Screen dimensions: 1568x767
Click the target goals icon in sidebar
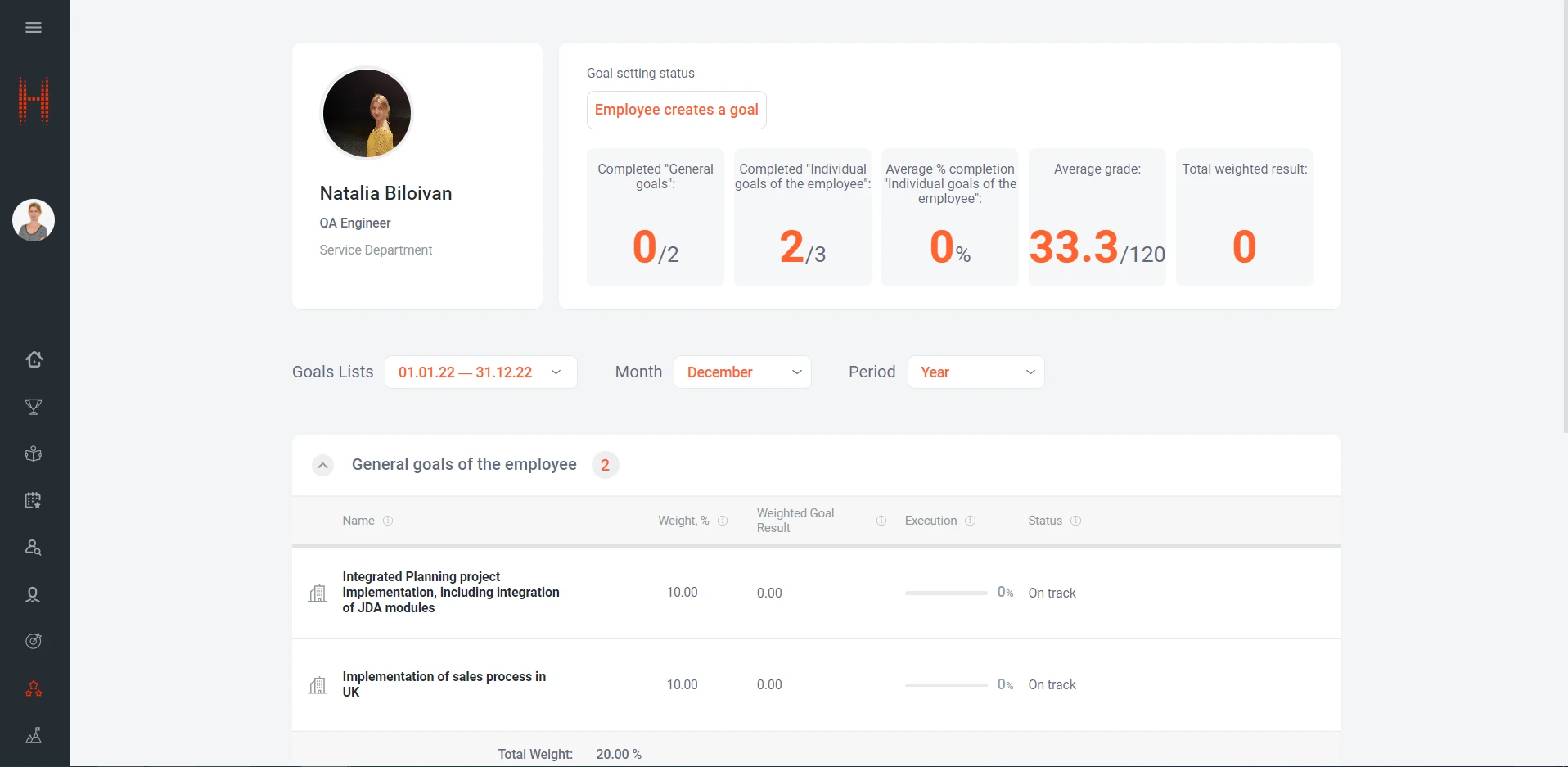click(34, 641)
